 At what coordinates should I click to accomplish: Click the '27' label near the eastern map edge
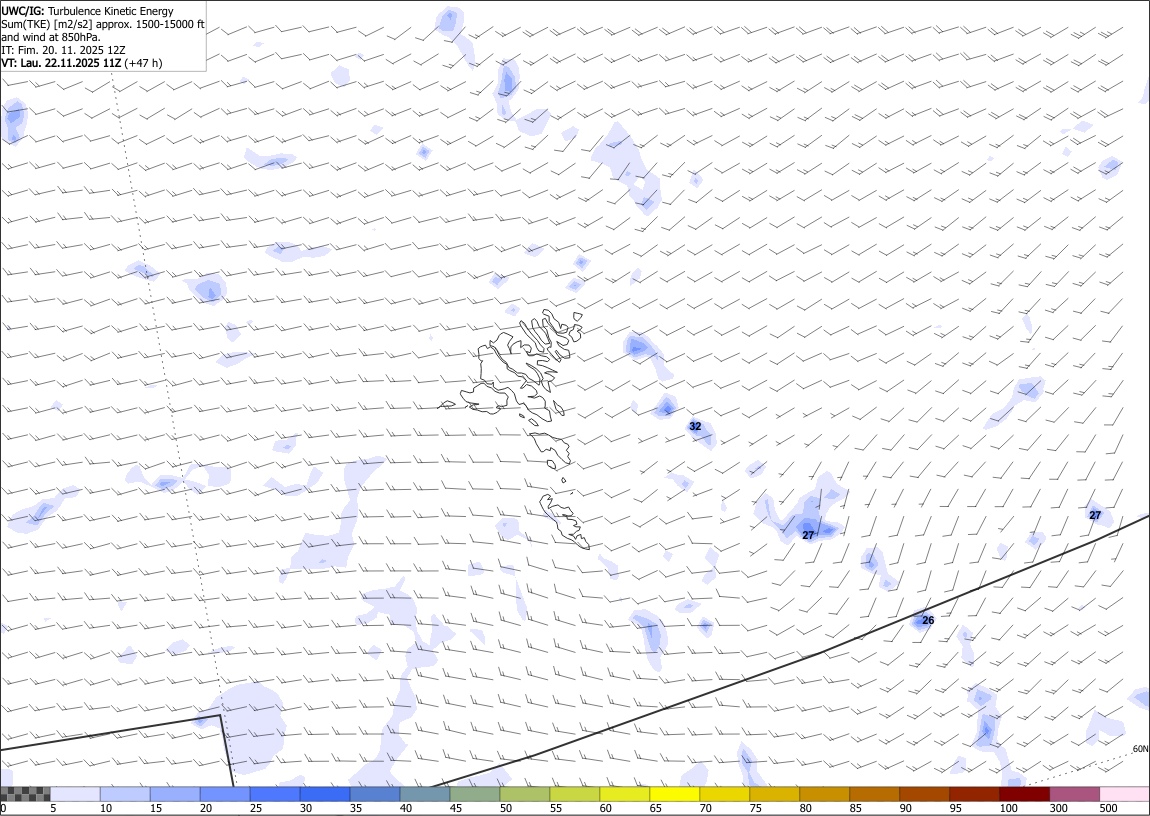pos(1095,515)
